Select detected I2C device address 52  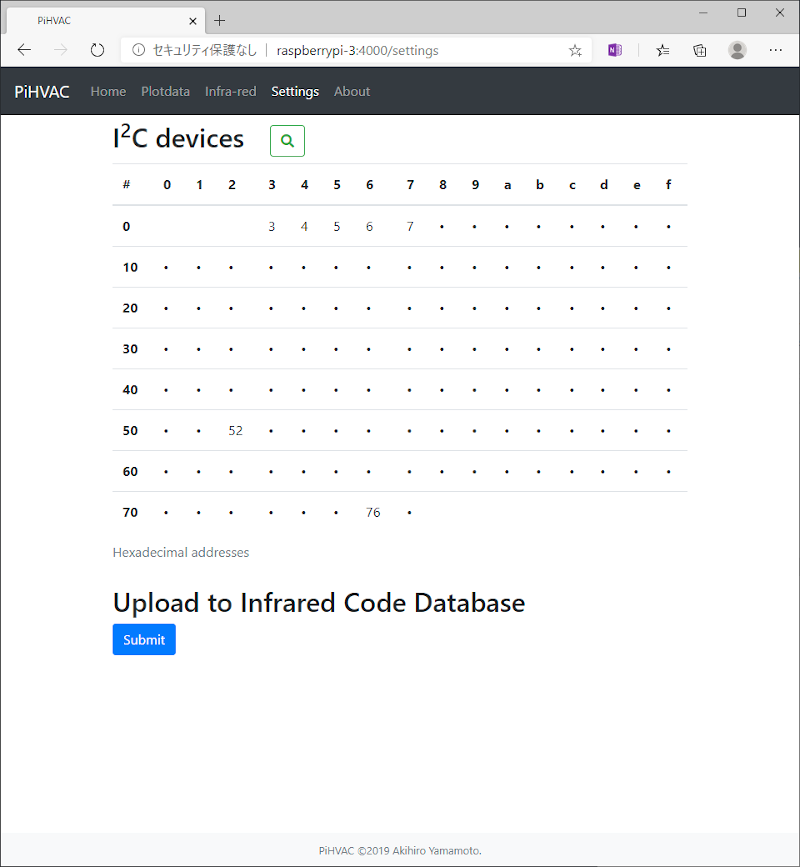(x=235, y=431)
